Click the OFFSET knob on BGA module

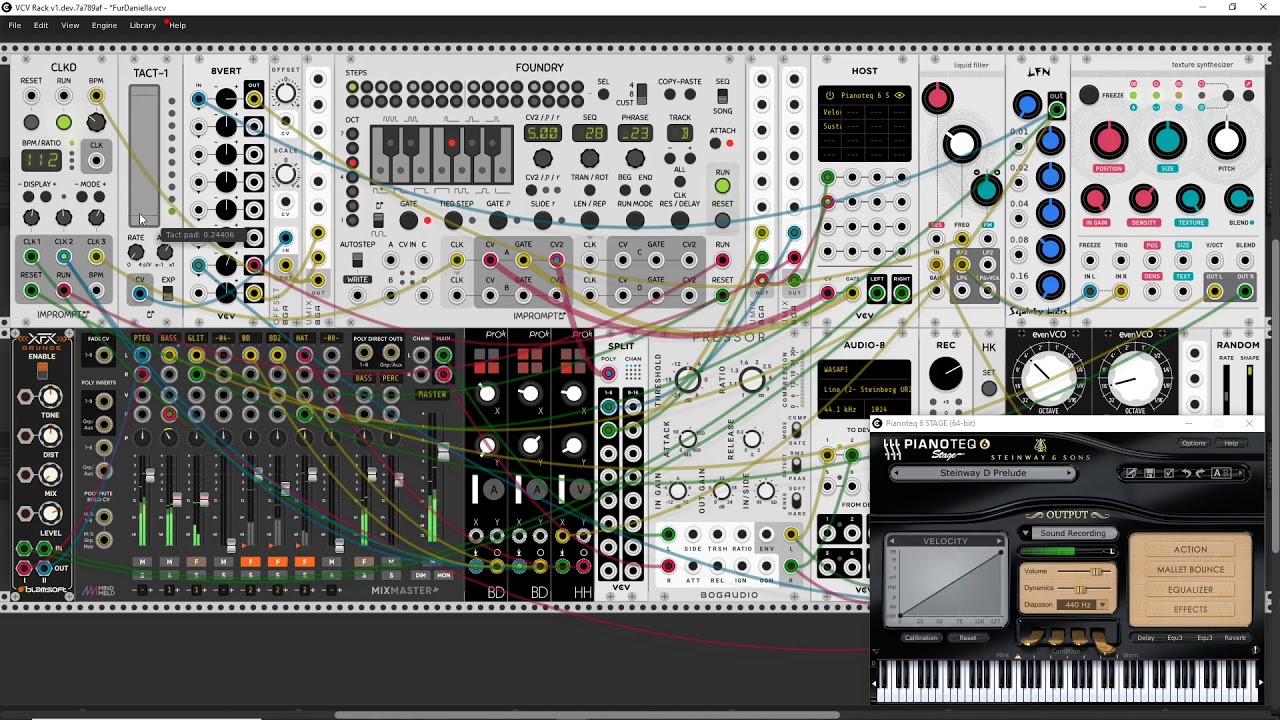(x=286, y=95)
